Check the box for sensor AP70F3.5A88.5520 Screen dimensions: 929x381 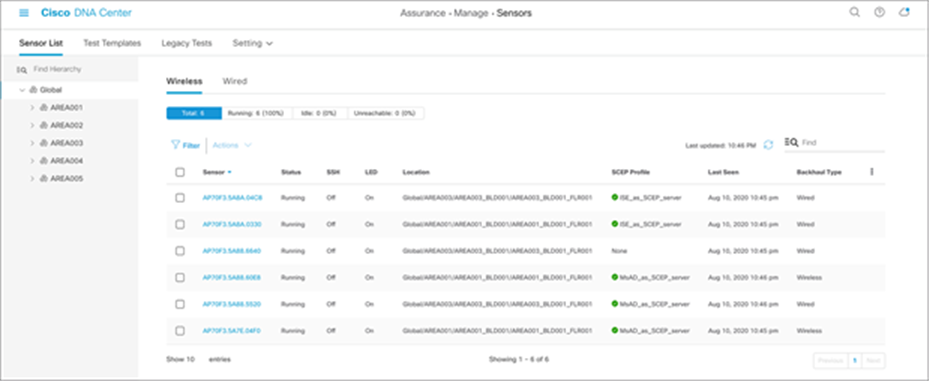pyautogui.click(x=180, y=304)
